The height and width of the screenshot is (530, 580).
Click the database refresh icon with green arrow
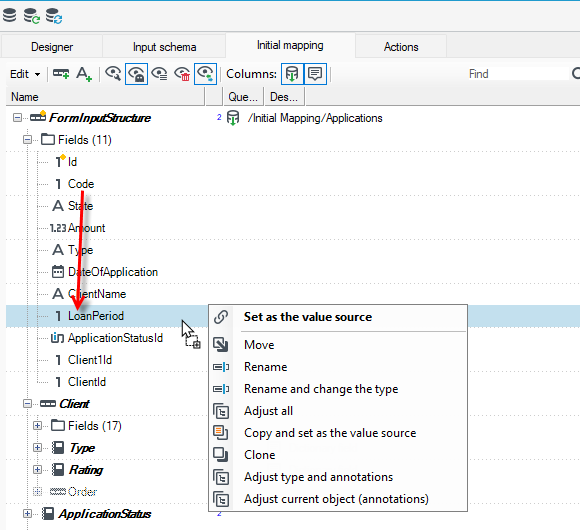pyautogui.click(x=31, y=16)
